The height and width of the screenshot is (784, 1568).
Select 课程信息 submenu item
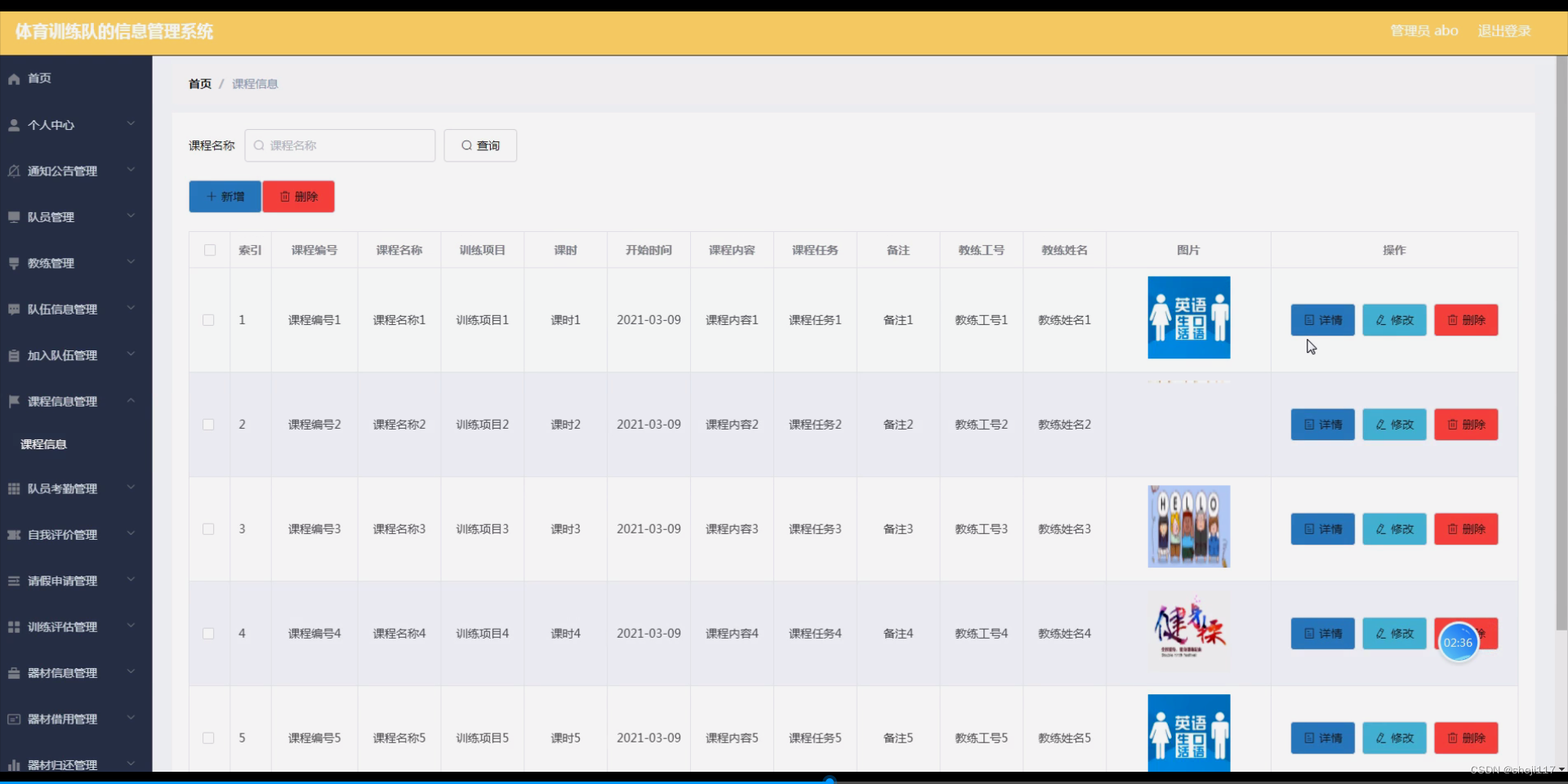(45, 443)
